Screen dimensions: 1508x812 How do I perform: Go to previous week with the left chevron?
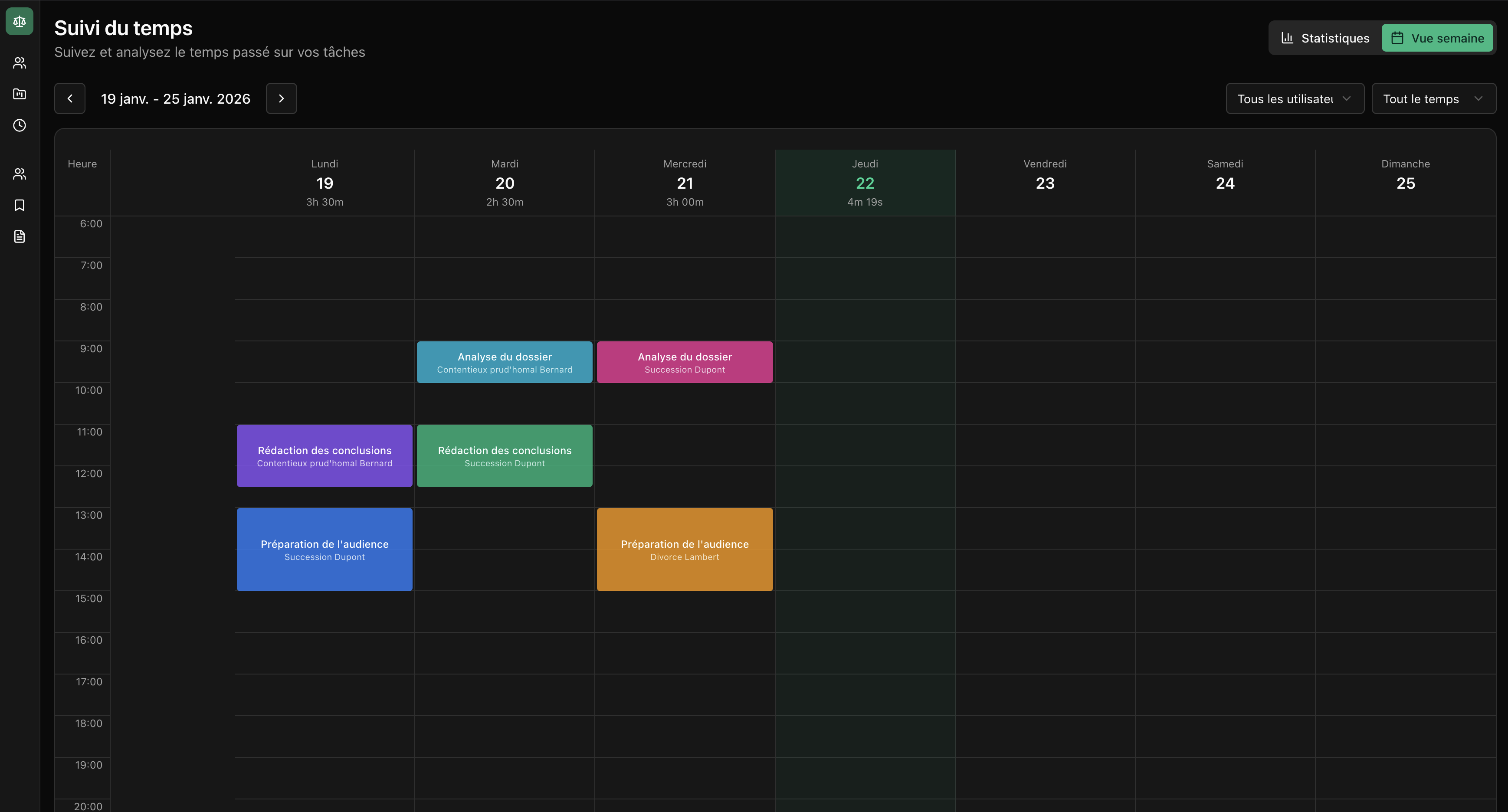pyautogui.click(x=70, y=98)
